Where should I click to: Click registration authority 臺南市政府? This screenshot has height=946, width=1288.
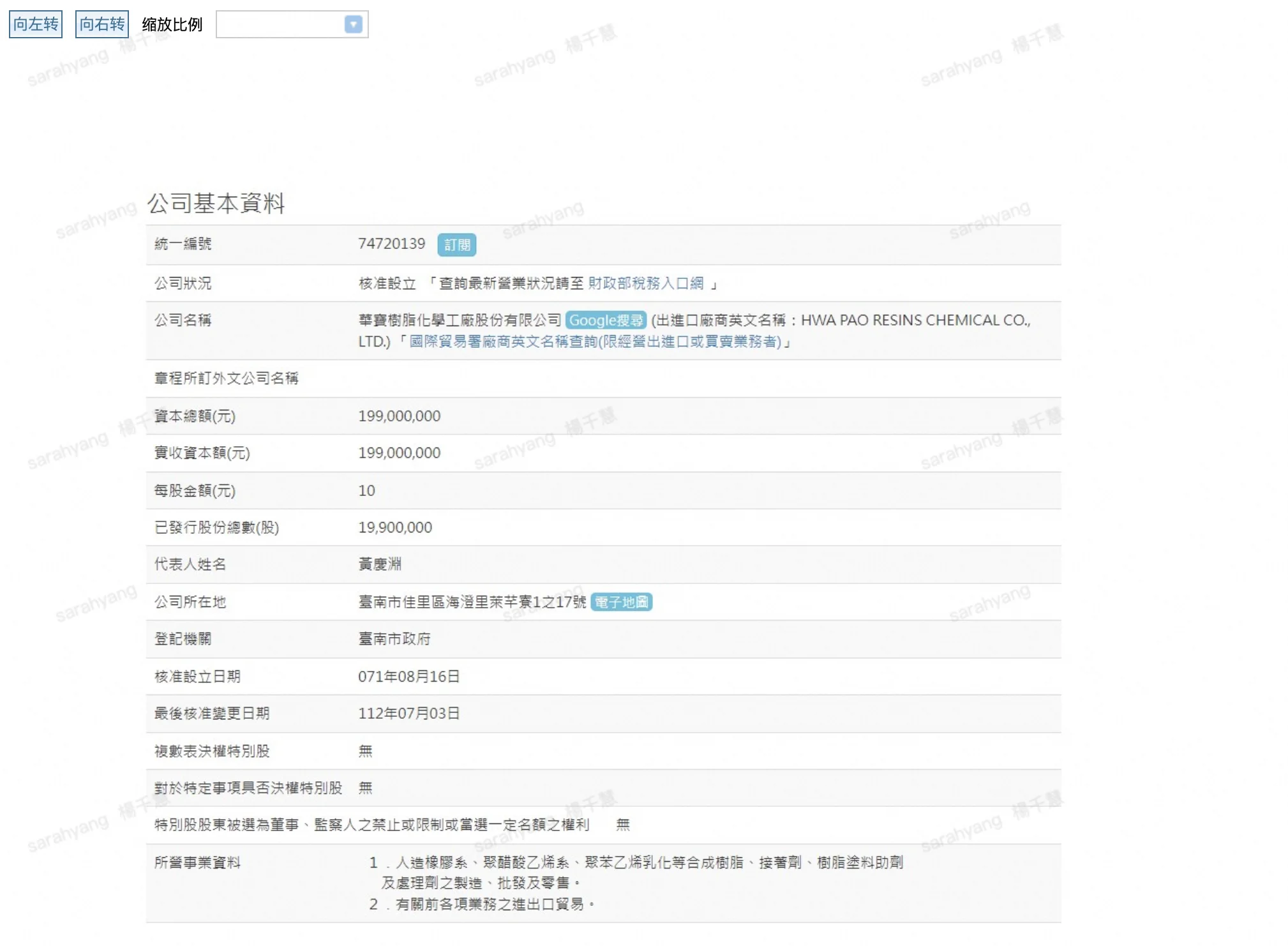pos(394,639)
